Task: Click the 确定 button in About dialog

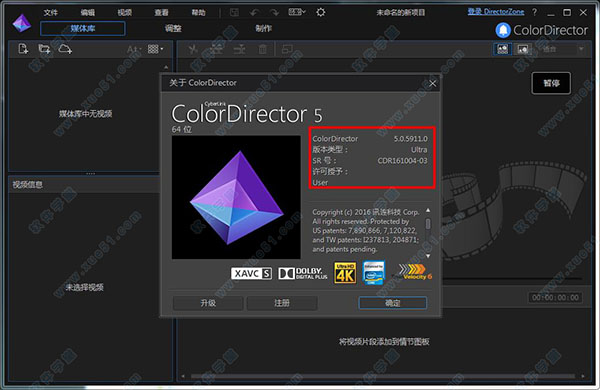Action: (x=393, y=303)
